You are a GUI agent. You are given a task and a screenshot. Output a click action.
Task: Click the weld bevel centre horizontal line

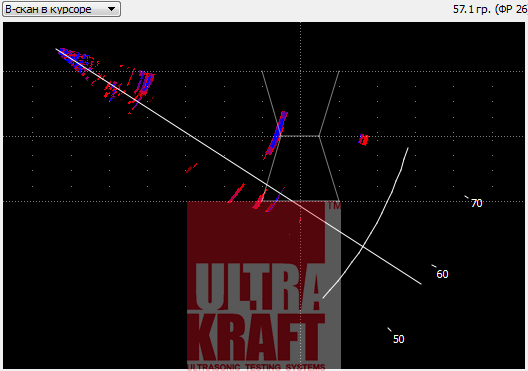pos(300,136)
